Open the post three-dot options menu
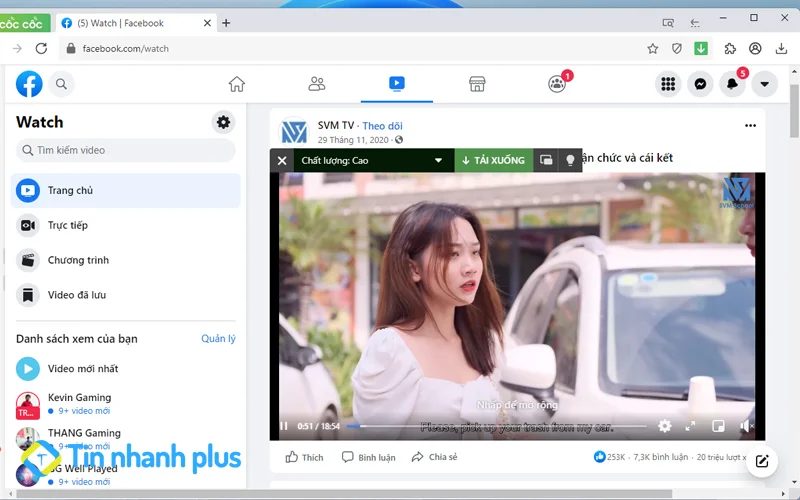The height and width of the screenshot is (500, 800). 750,126
